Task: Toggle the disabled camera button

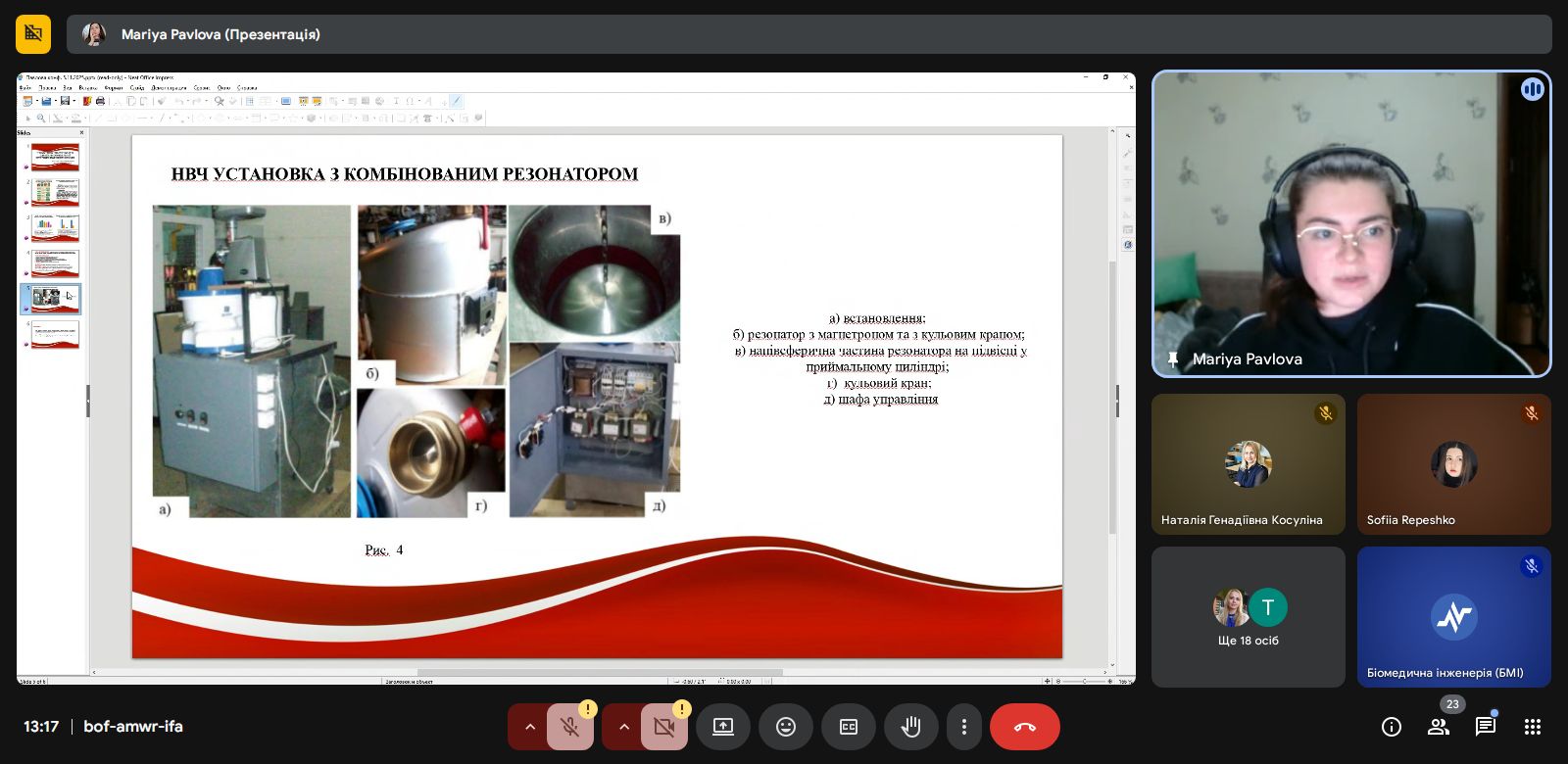Action: [663, 727]
